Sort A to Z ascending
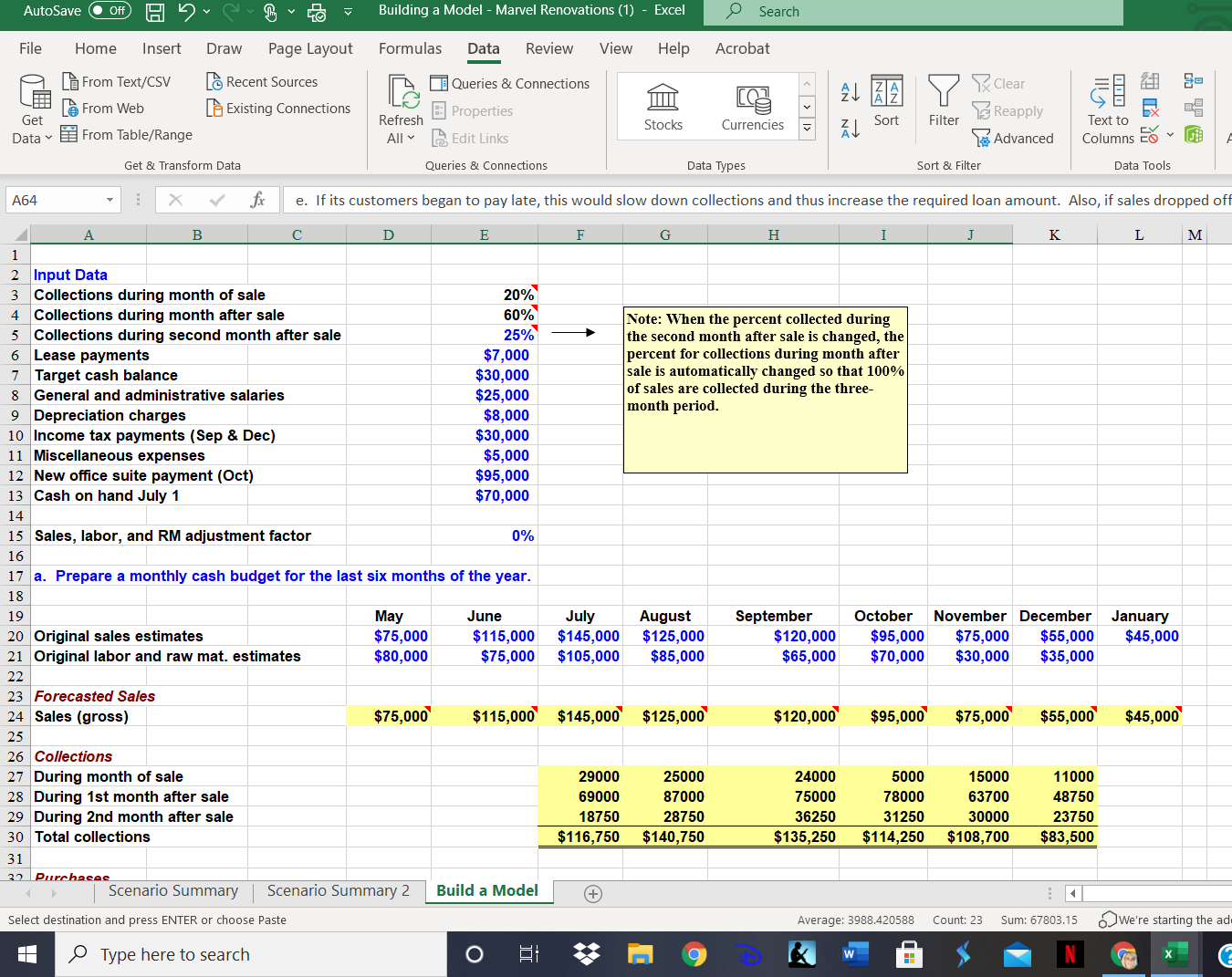 (850, 91)
